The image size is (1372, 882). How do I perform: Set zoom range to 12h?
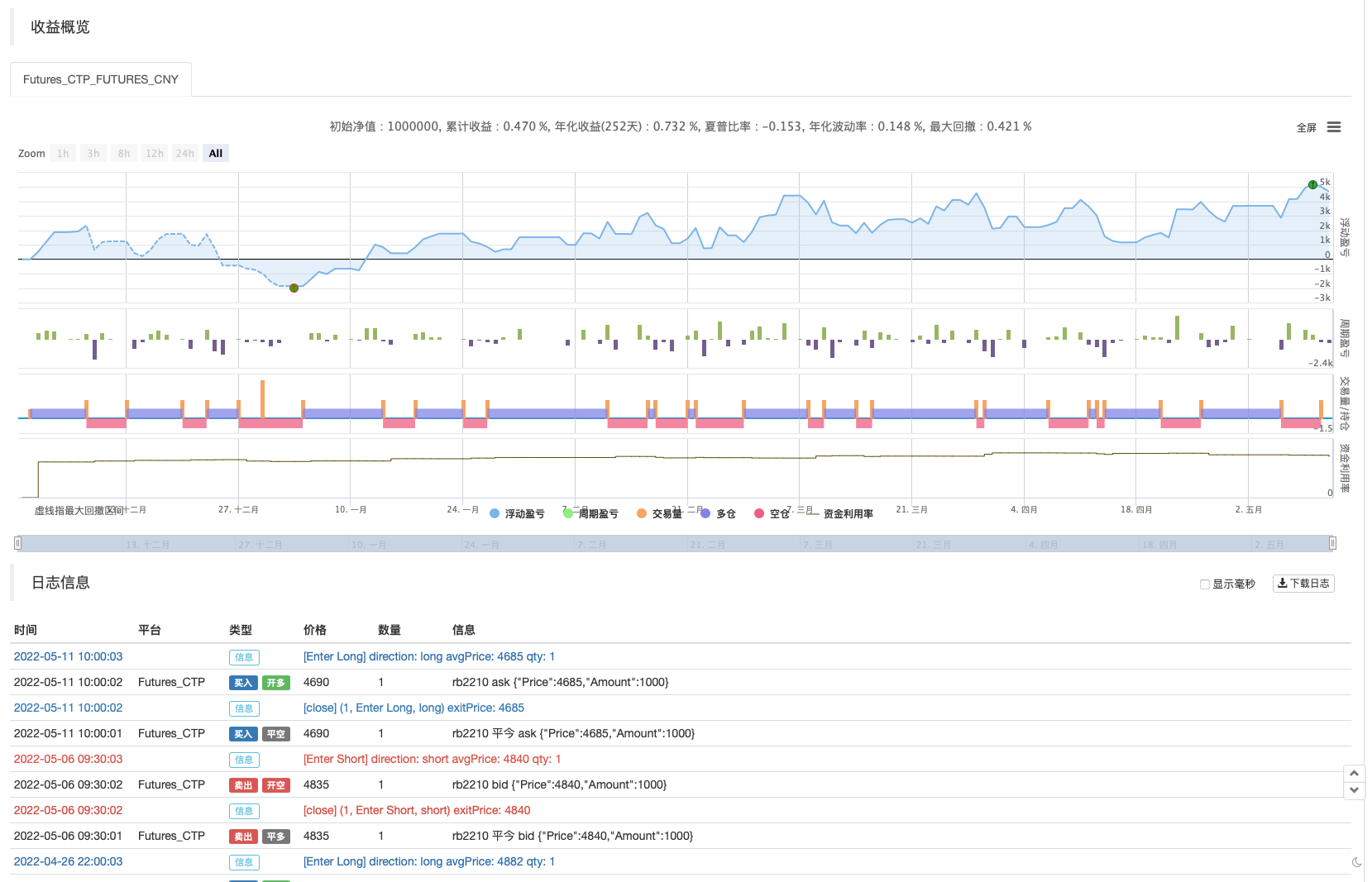point(155,154)
